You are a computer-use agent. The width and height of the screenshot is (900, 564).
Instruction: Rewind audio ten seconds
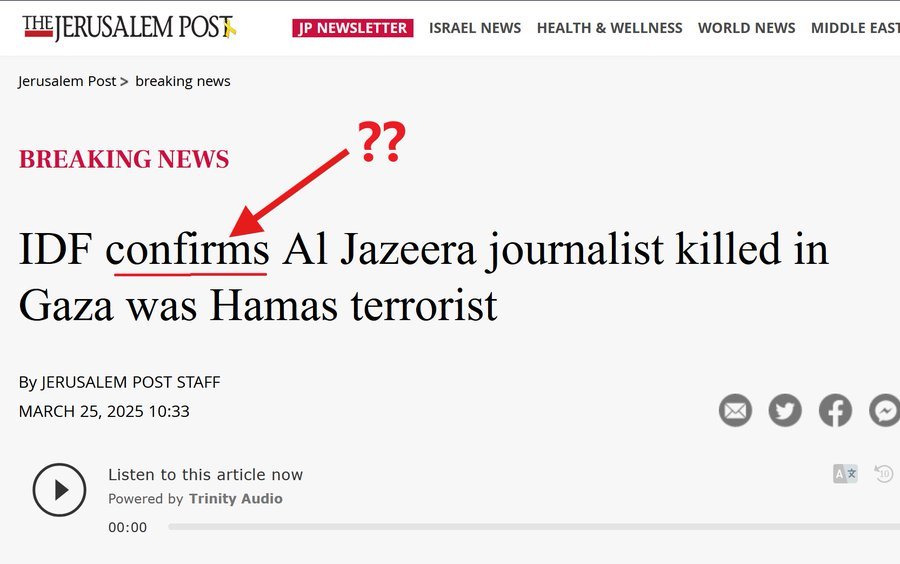tap(884, 474)
